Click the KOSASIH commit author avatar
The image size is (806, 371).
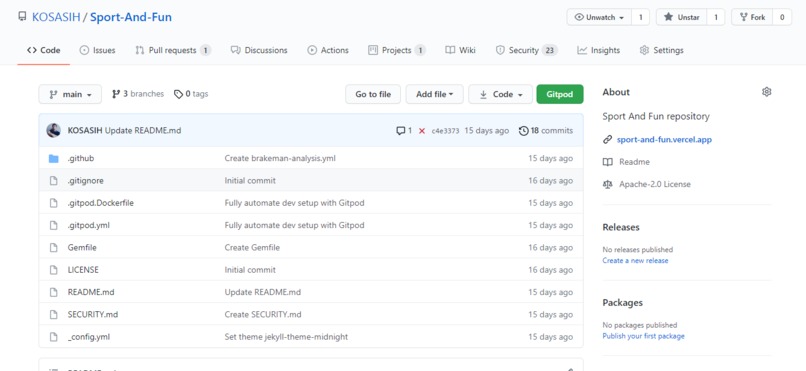tap(53, 131)
